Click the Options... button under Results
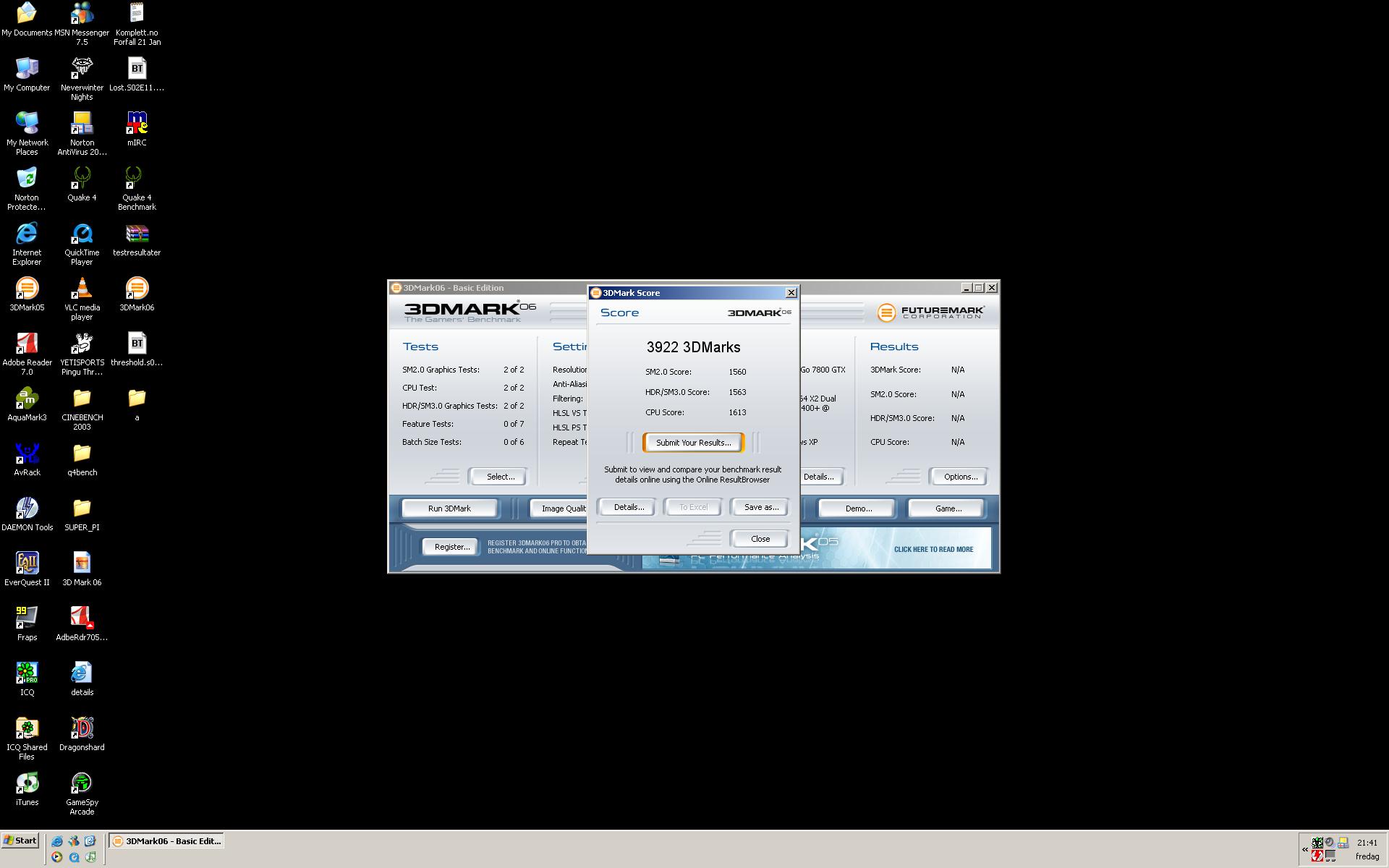The image size is (1389, 868). coord(960,477)
